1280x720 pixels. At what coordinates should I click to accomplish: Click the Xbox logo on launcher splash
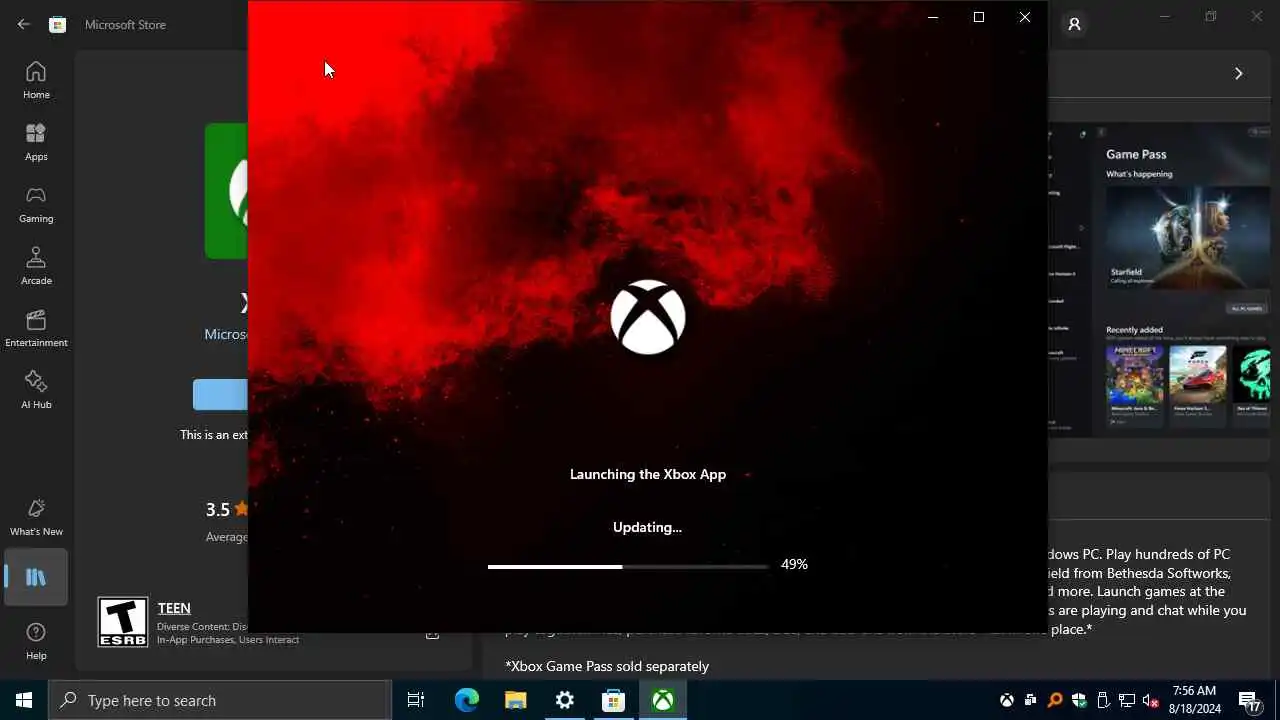(648, 317)
